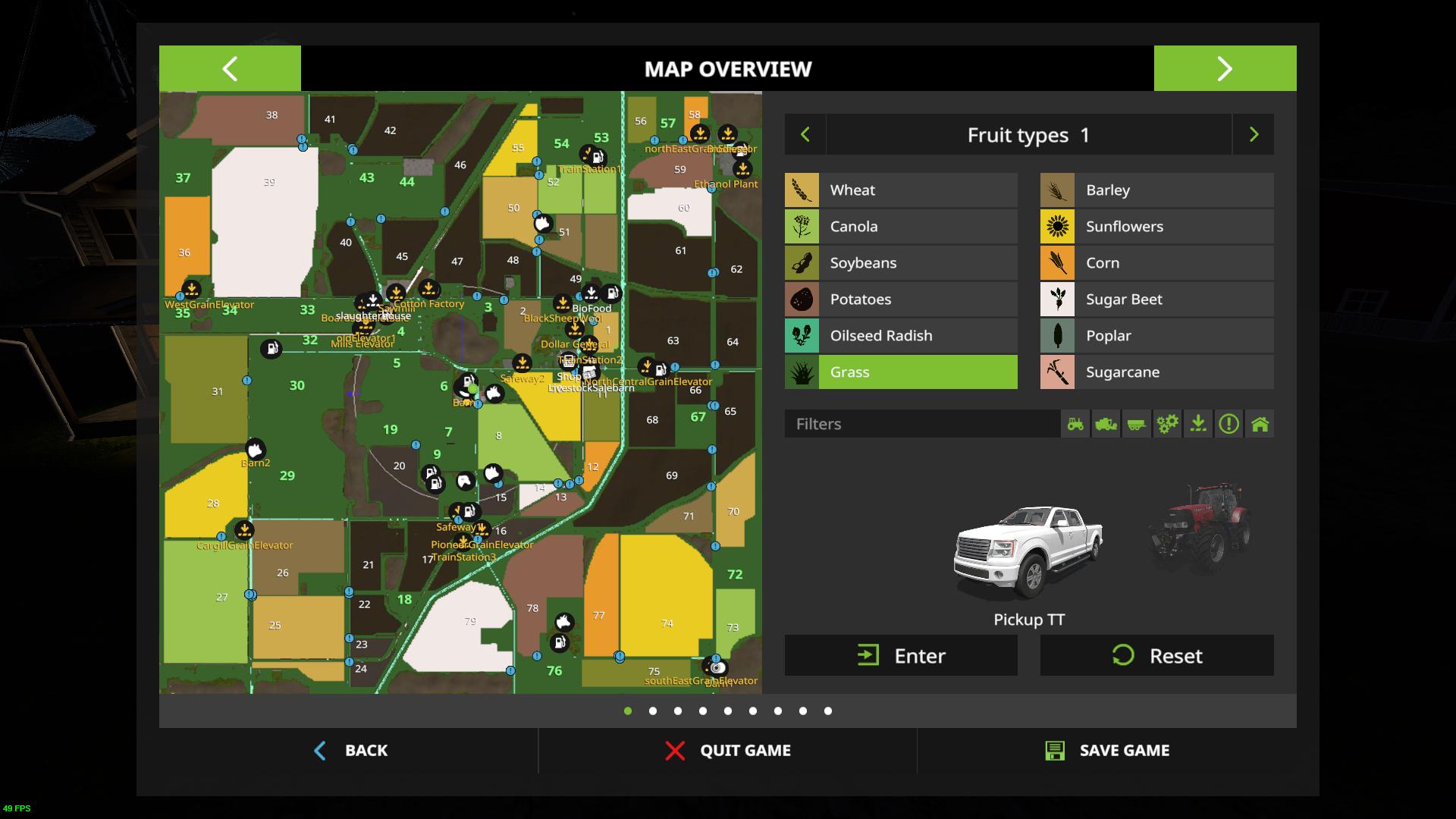The height and width of the screenshot is (819, 1456).
Task: Go to previous menu page arrow
Action: (230, 69)
